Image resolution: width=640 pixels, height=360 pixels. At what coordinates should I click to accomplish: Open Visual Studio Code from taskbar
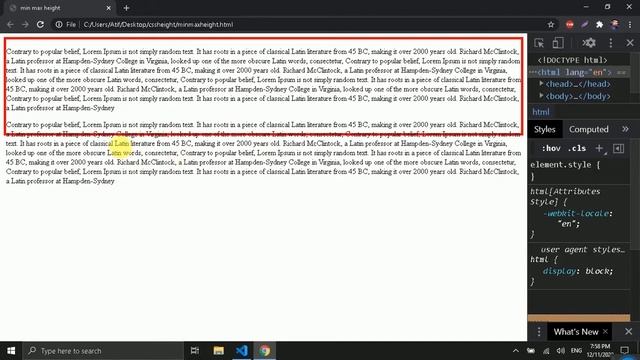pyautogui.click(x=242, y=351)
